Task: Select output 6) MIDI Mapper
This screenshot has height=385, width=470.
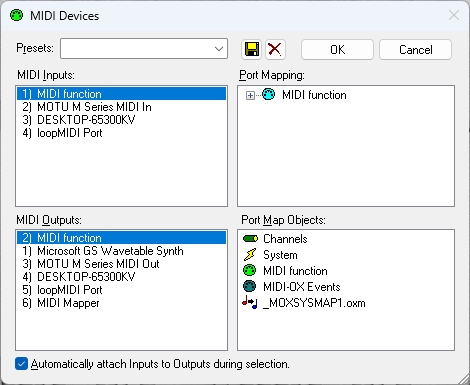Action: 121,303
